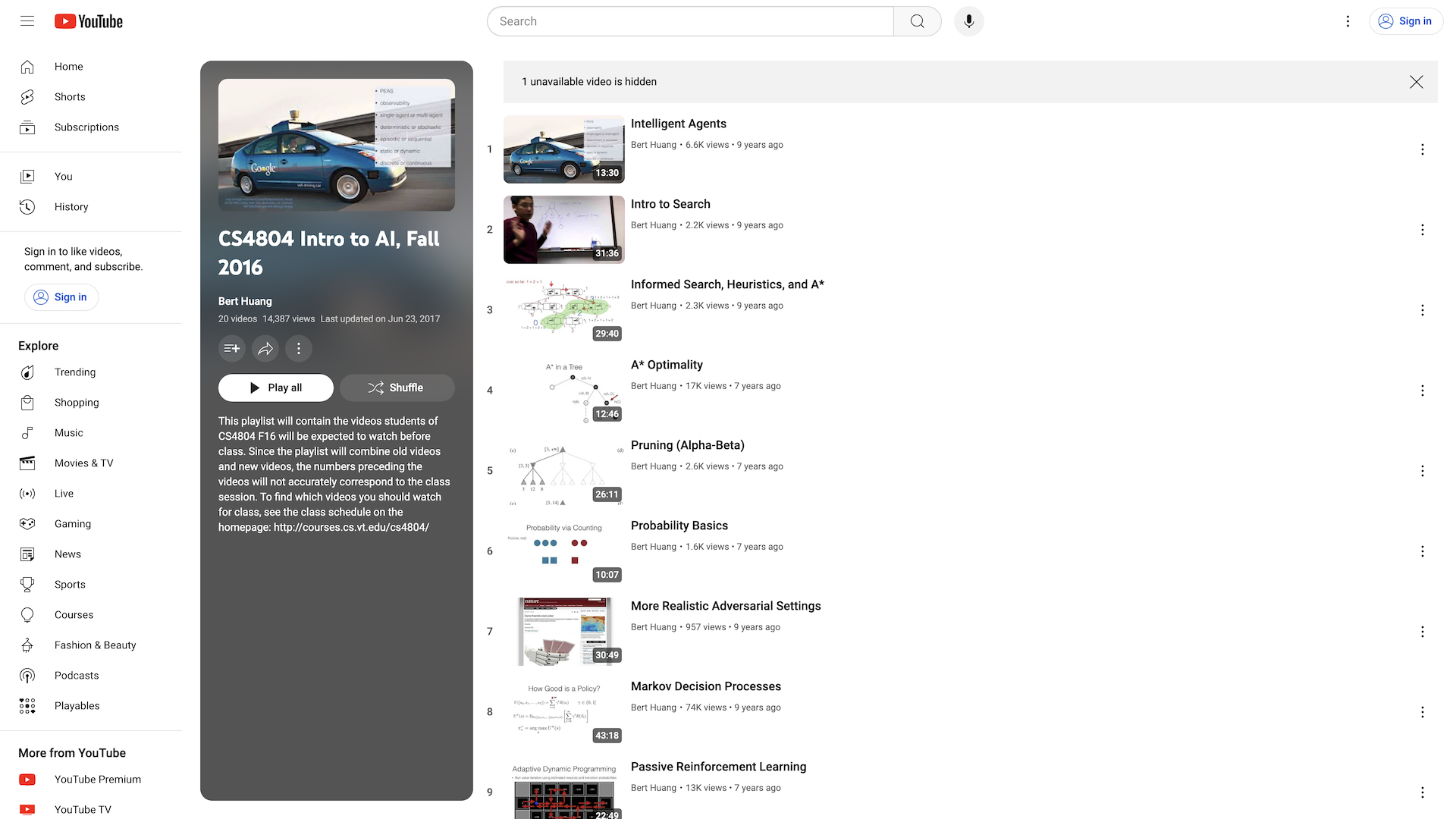Click the playlist cover thumbnail
The height and width of the screenshot is (819, 1456).
(x=337, y=145)
